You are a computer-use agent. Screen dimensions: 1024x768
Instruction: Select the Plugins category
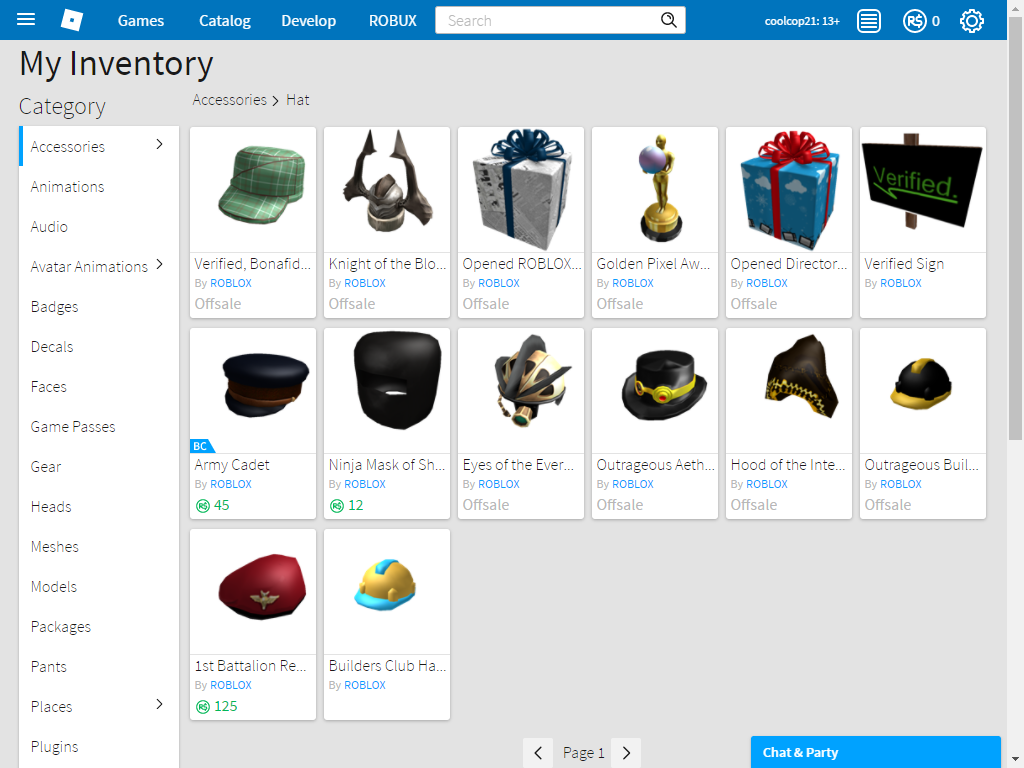pos(99,746)
